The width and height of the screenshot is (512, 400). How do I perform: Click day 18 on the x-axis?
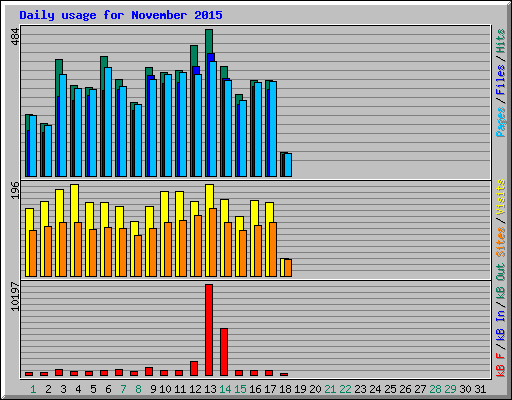(285, 389)
